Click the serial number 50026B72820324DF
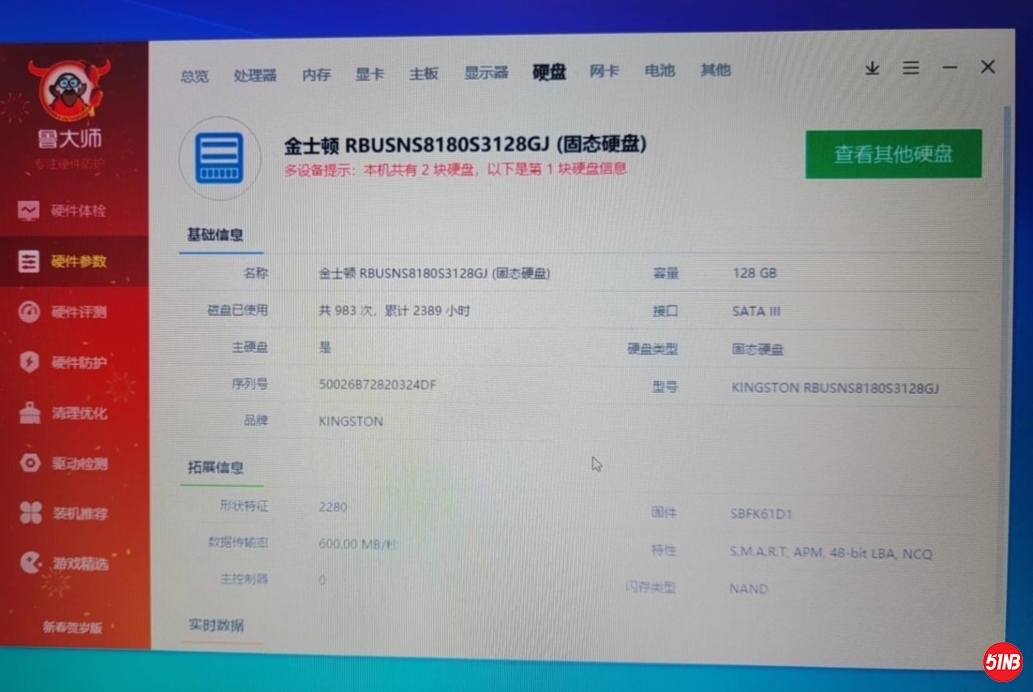 click(x=377, y=384)
